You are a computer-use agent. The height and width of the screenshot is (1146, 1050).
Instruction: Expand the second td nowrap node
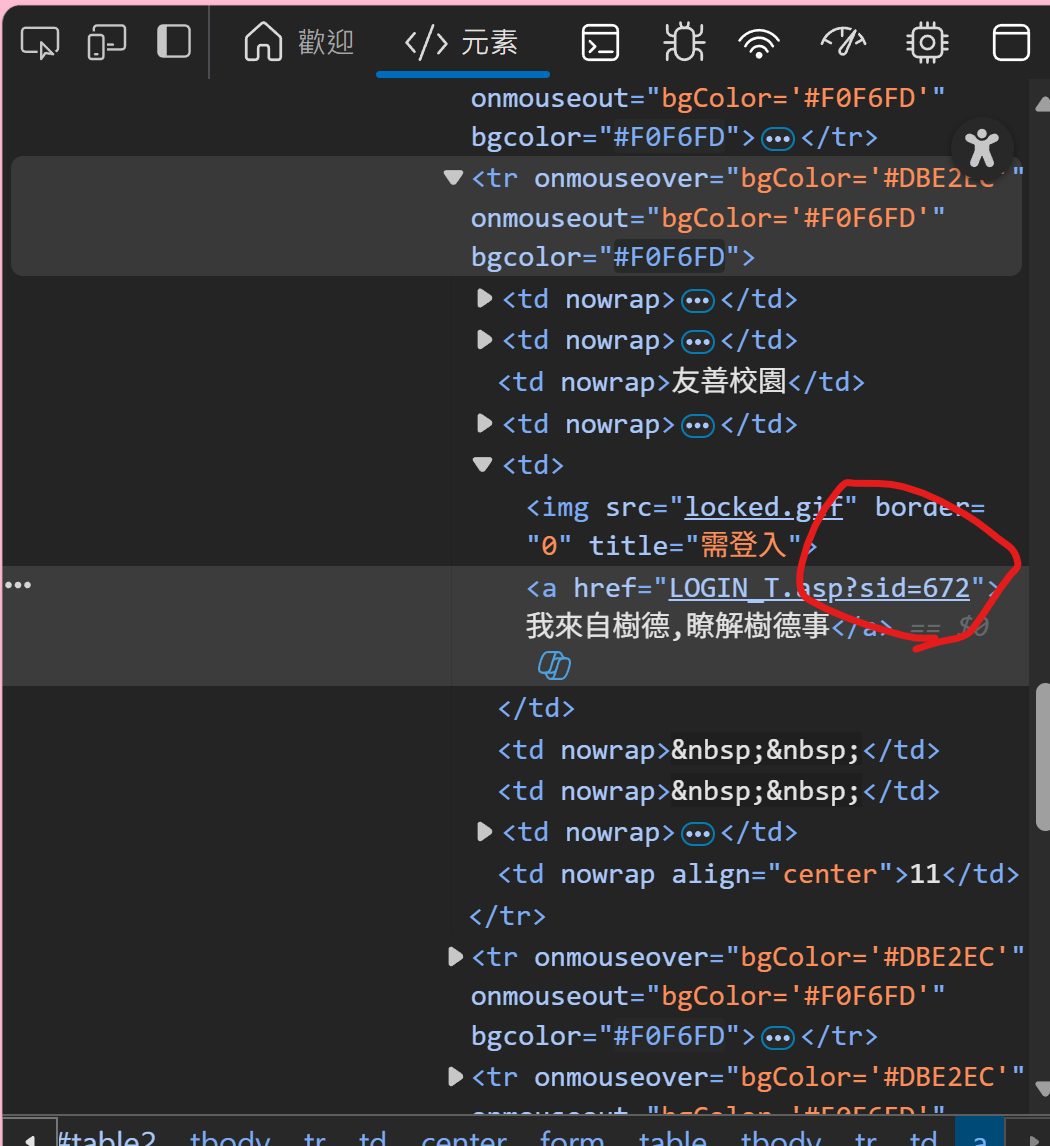(484, 339)
